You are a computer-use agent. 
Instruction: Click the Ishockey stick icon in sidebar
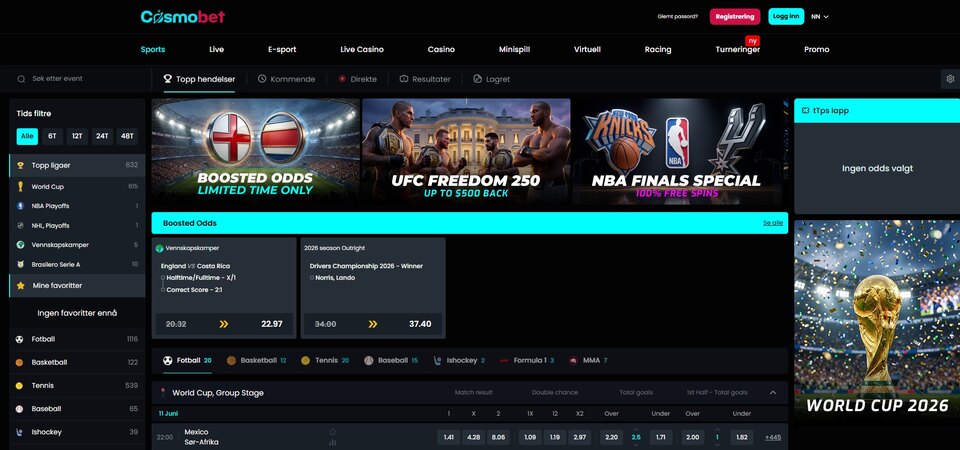(19, 432)
